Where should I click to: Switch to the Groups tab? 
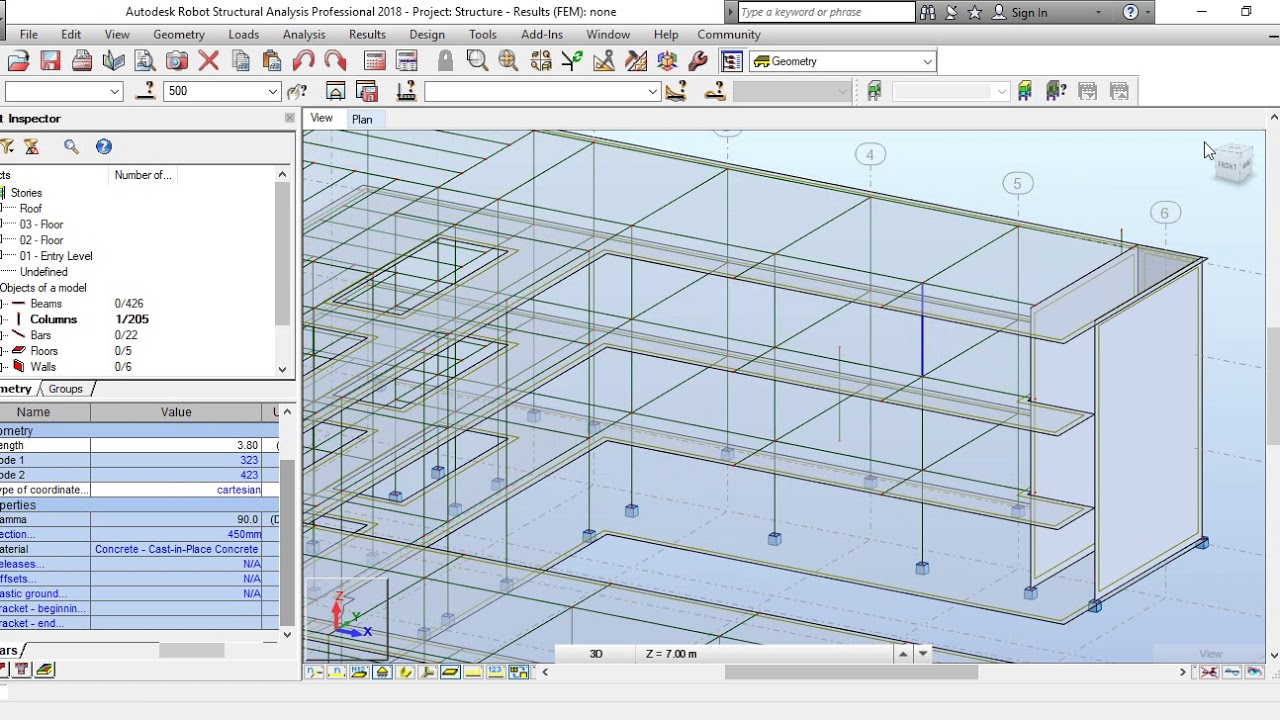tap(66, 389)
